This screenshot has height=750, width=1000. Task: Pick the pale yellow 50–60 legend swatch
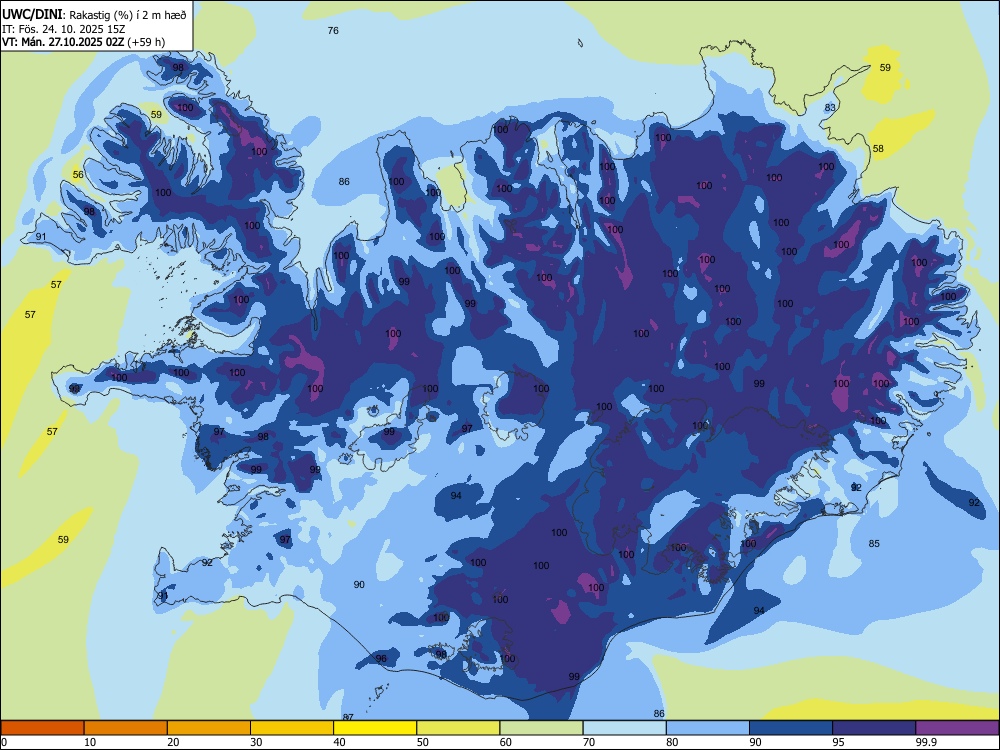click(458, 728)
